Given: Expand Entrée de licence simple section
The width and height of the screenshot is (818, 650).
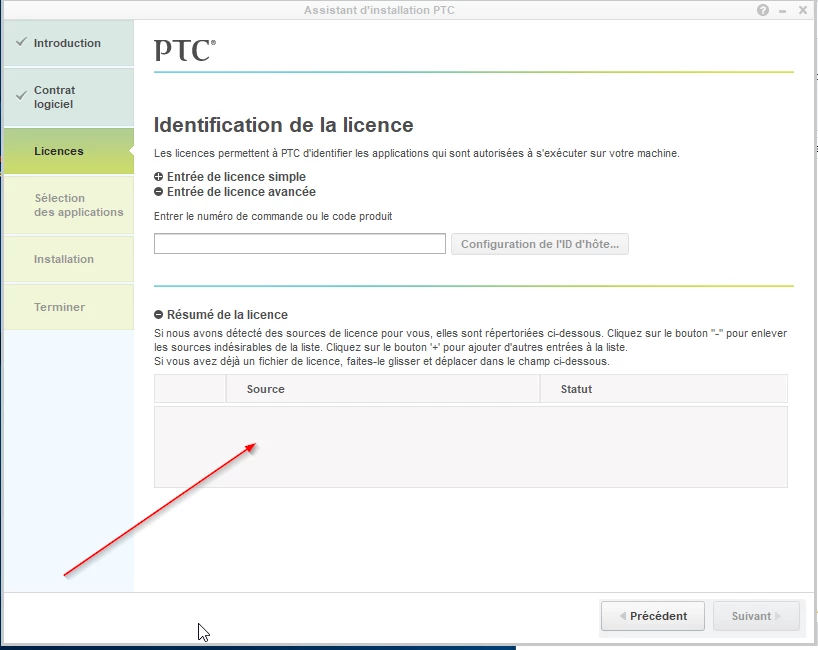Looking at the screenshot, I should coord(159,177).
